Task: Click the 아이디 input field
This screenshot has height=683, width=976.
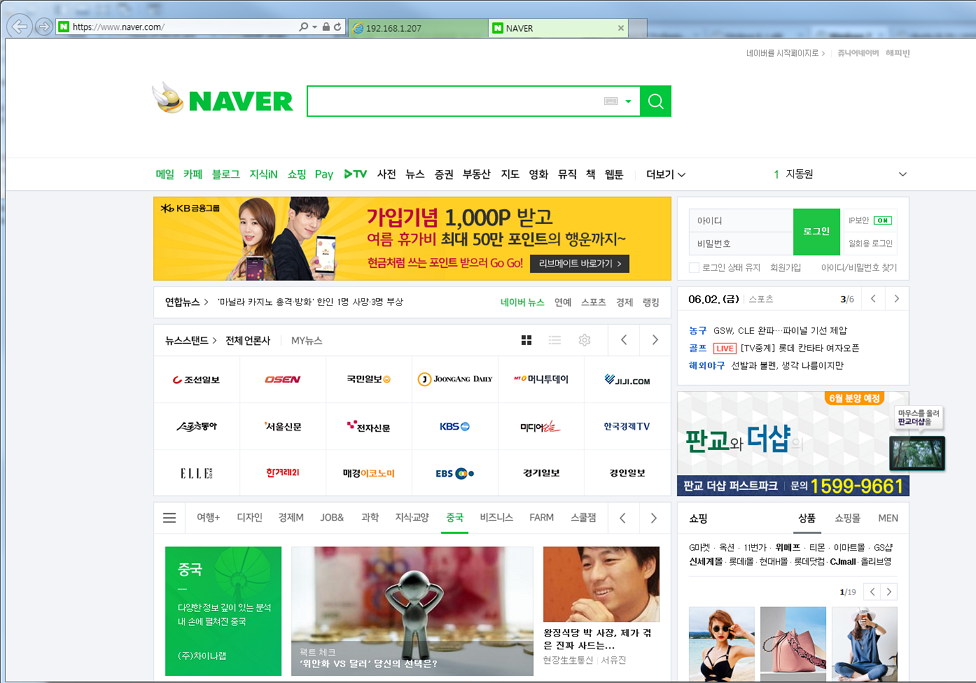Action: click(740, 220)
